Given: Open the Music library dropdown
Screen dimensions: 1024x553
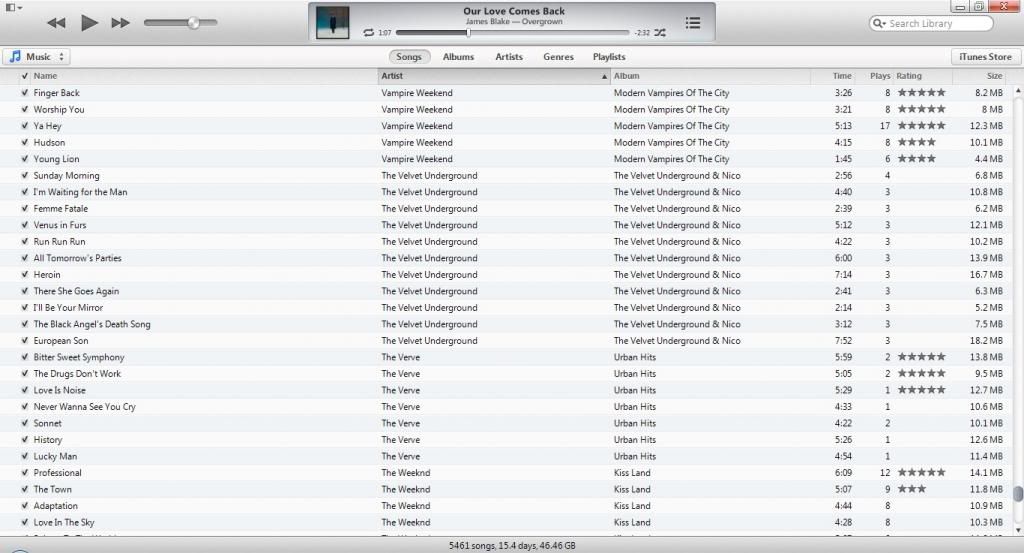Looking at the screenshot, I should [36, 57].
